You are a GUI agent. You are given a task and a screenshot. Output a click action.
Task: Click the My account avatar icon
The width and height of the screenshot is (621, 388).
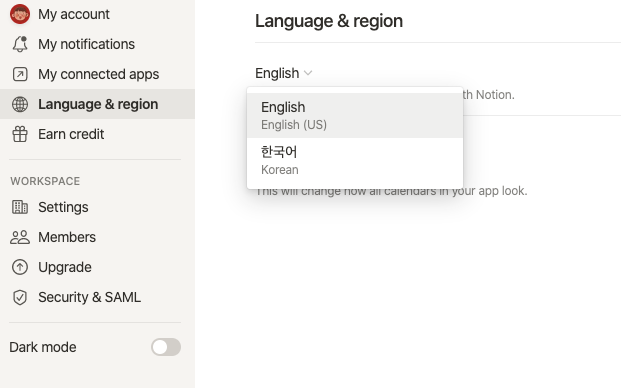pyautogui.click(x=20, y=14)
